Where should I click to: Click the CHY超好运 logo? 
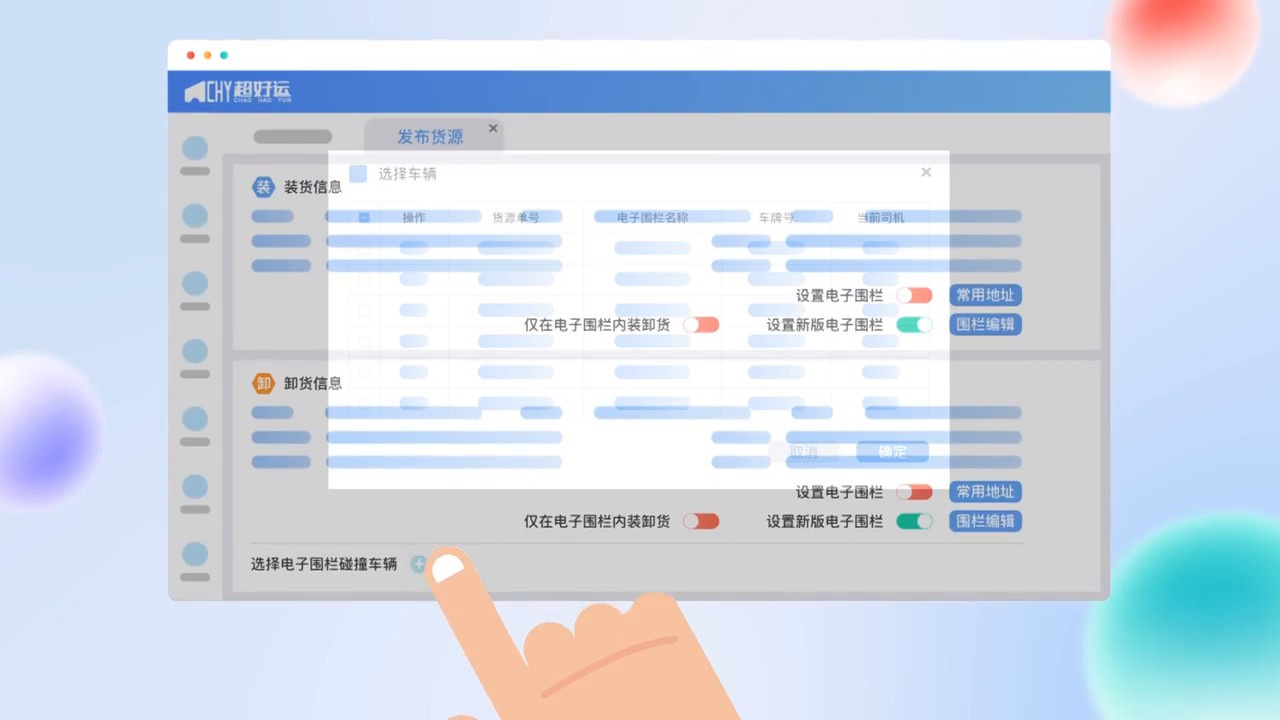pos(237,92)
